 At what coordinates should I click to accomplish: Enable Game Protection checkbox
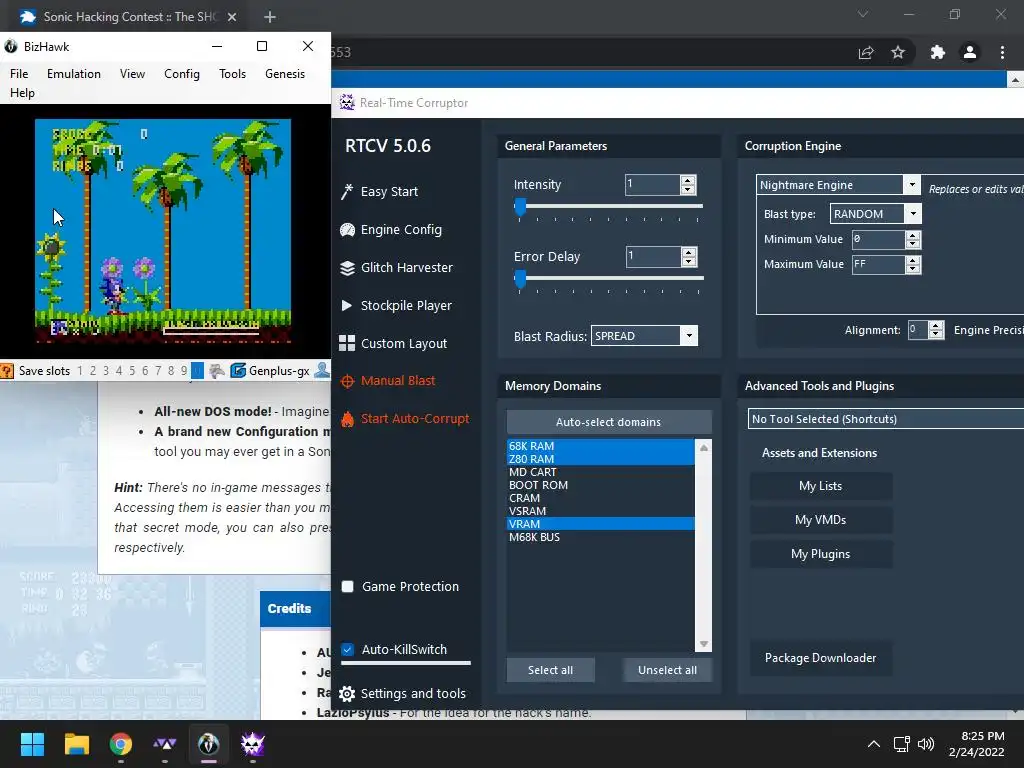[347, 586]
